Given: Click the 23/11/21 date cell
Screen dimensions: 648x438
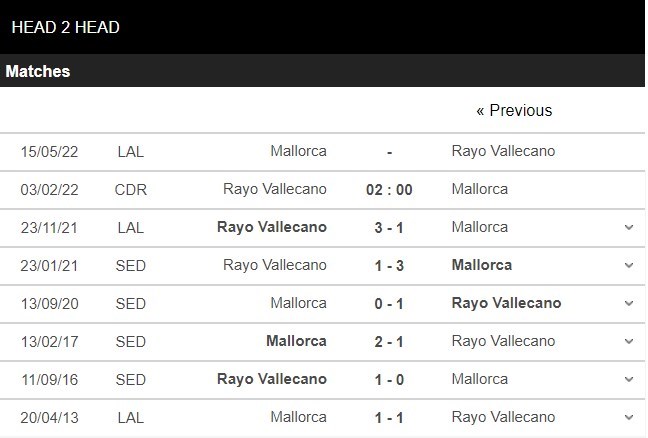Looking at the screenshot, I should (49, 228).
